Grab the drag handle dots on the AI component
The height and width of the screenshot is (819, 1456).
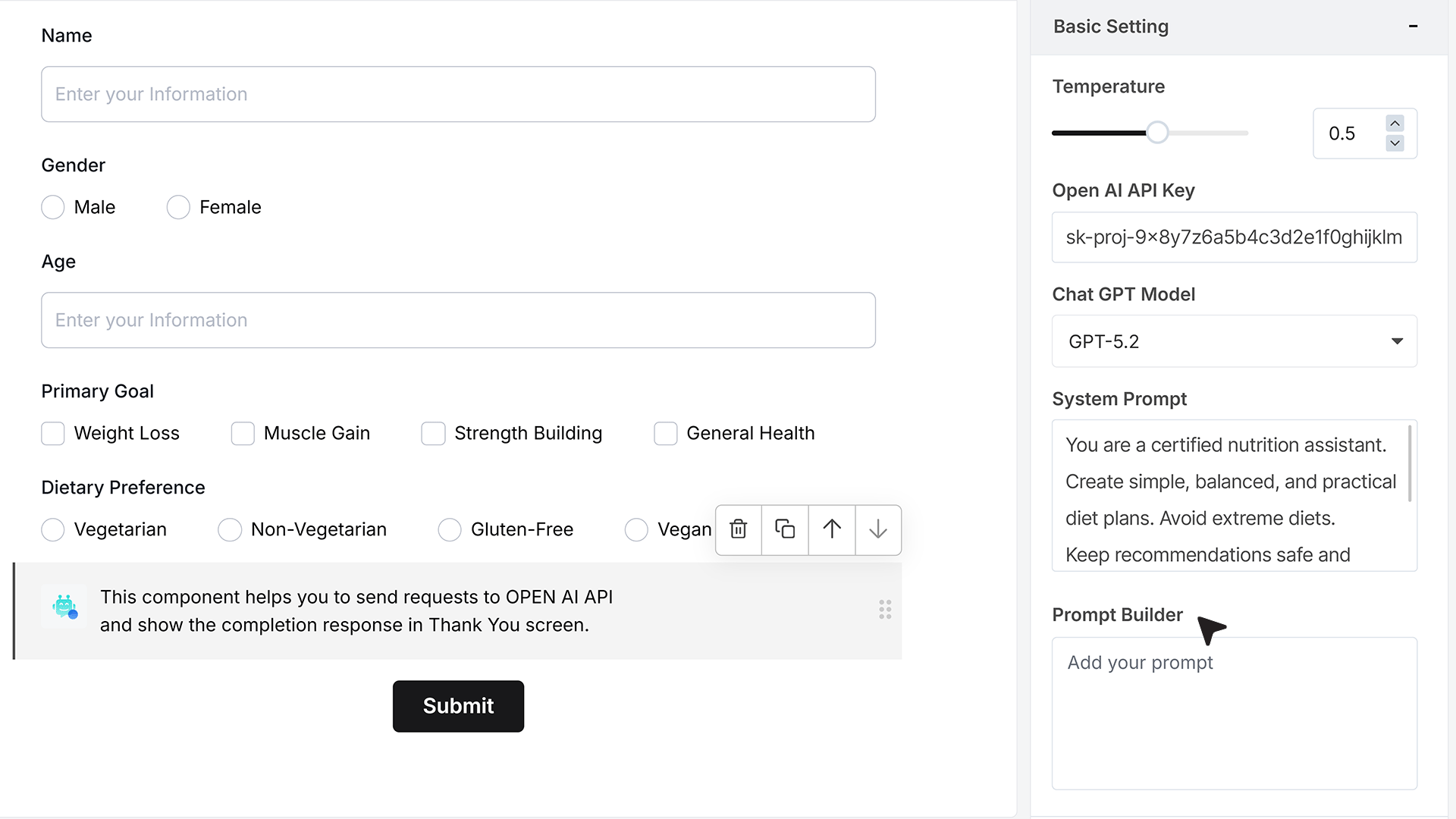pyautogui.click(x=885, y=610)
